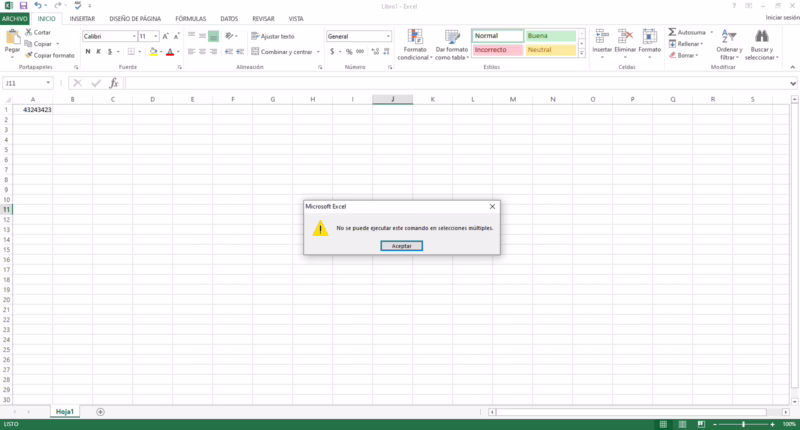Center text horizontally
Viewport: 800px width, 430px height.
coord(203,52)
